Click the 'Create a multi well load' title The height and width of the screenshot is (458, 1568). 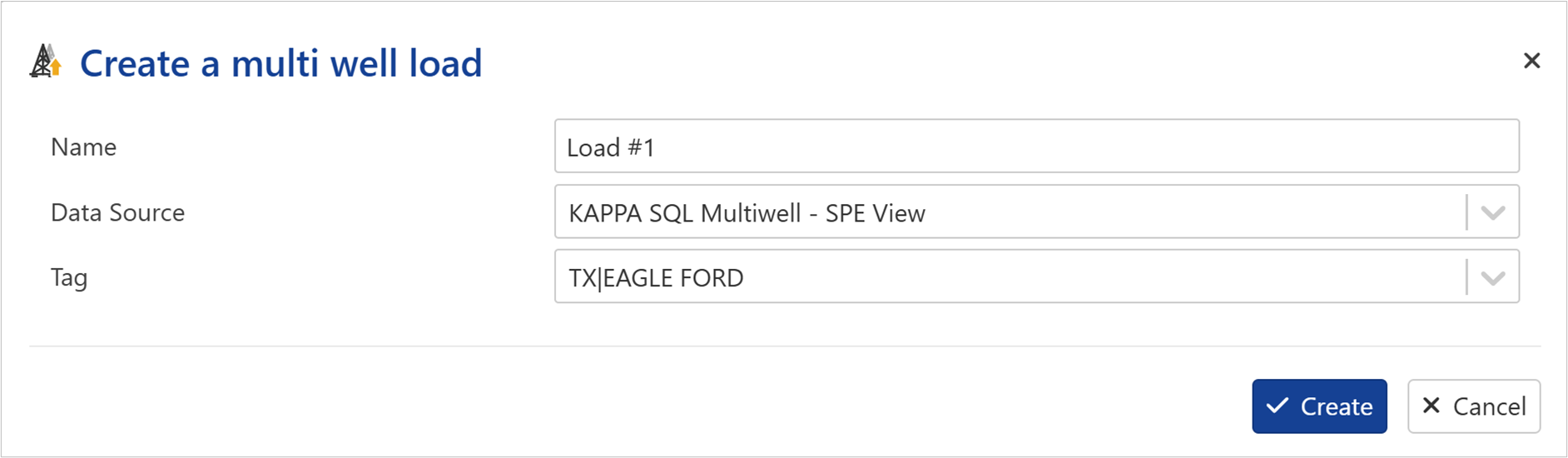280,63
